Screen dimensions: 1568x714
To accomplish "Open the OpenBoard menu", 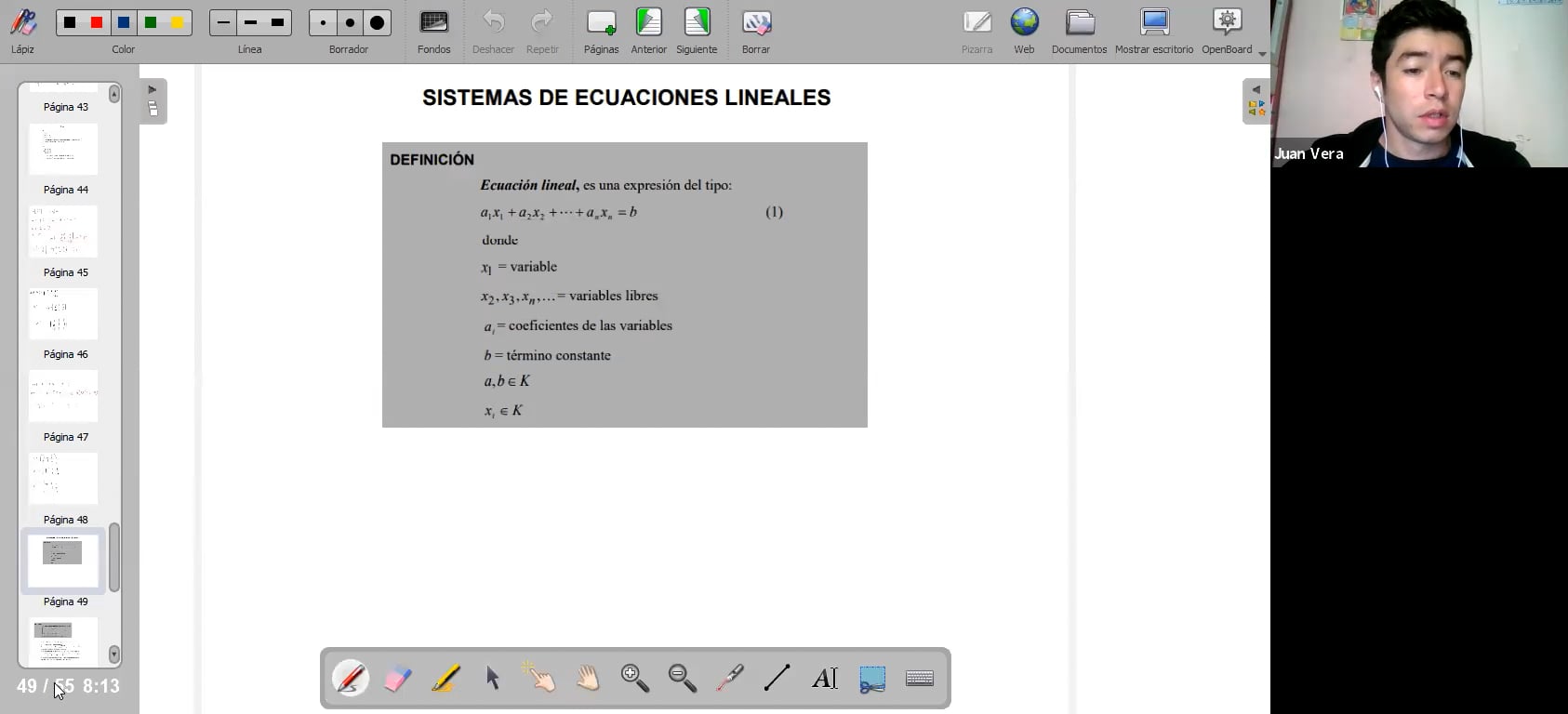I will point(1228,31).
